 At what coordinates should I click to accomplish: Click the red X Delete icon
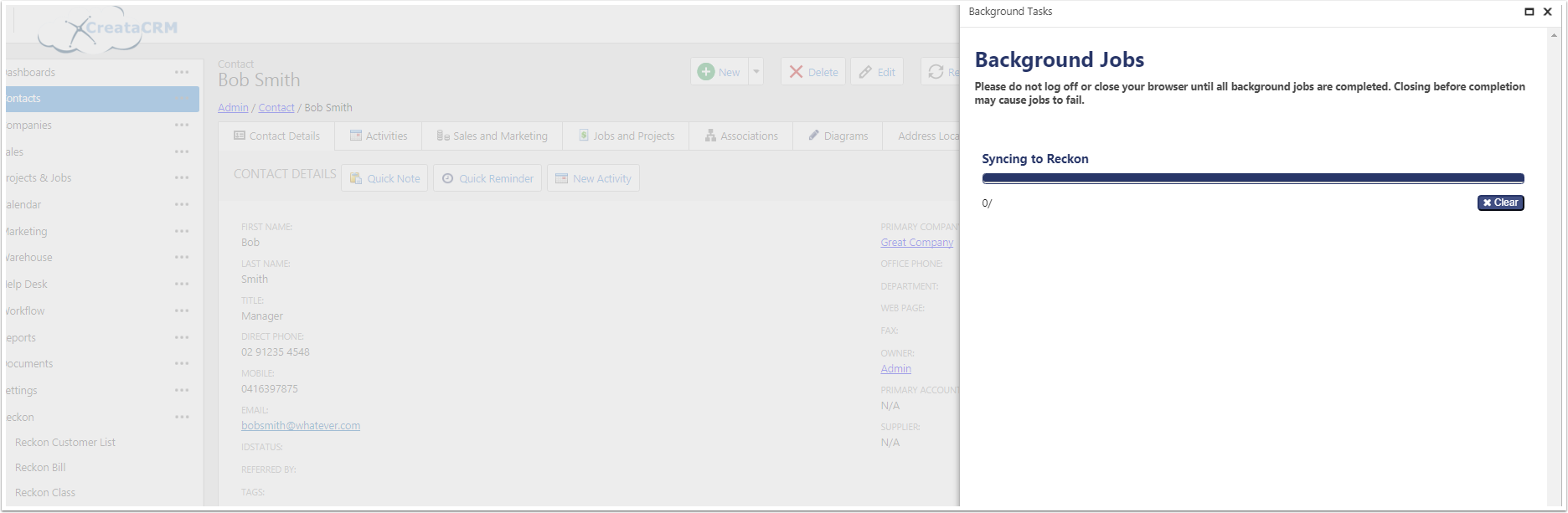796,72
